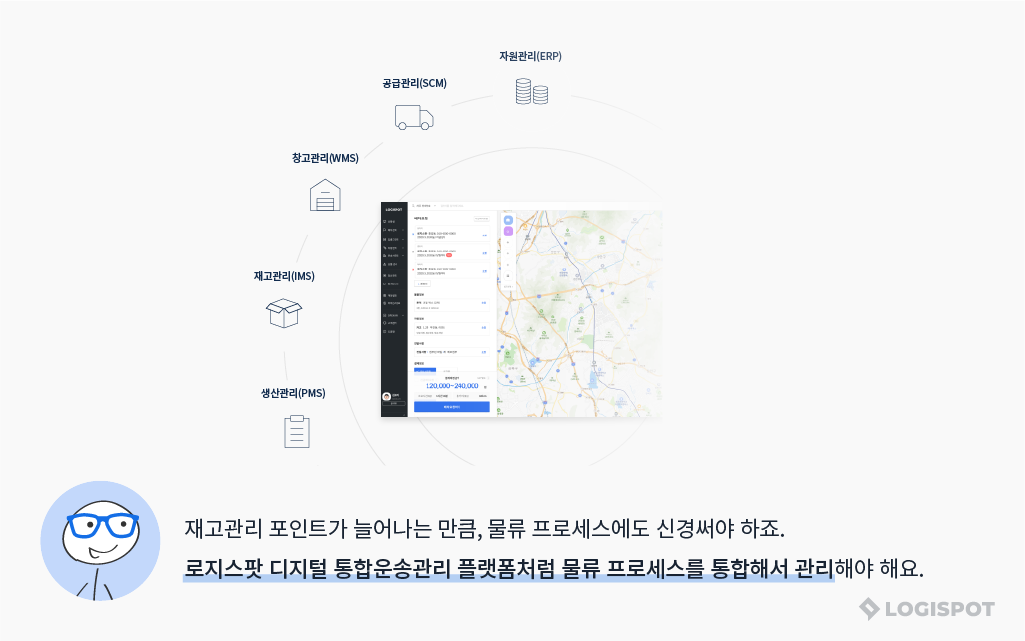Select the blue highlighted payment tab
Viewport: 1025px width, 641px height.
pos(425,370)
